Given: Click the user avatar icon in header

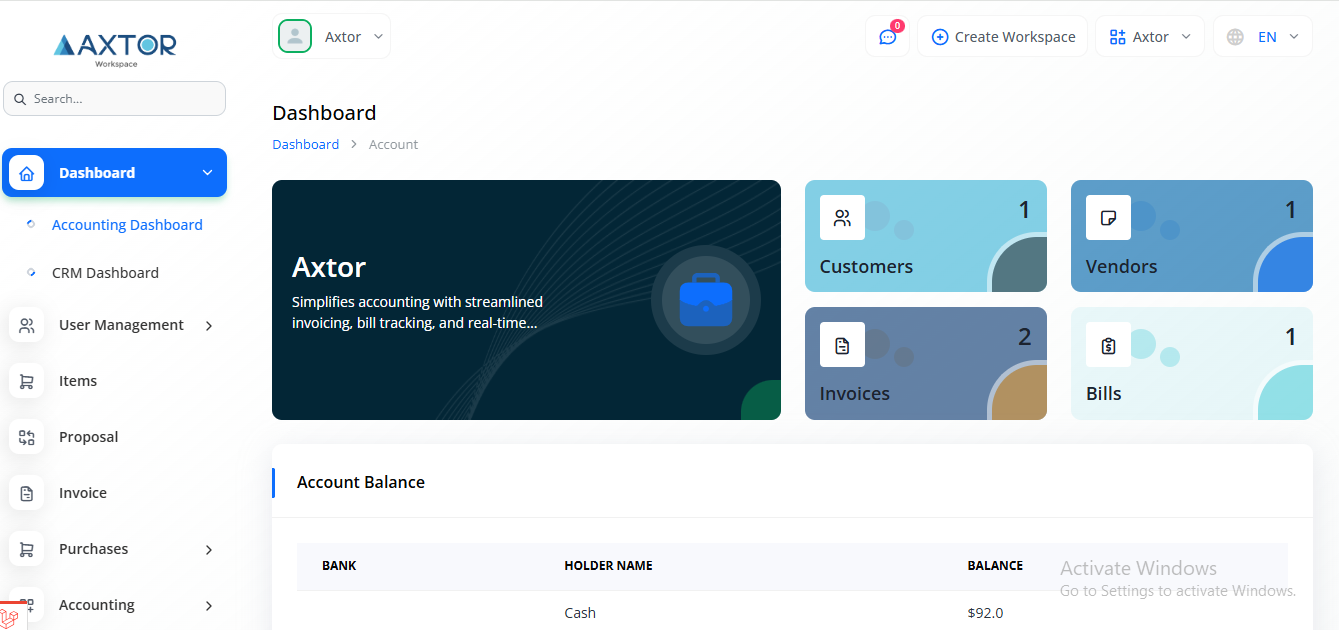Looking at the screenshot, I should (295, 37).
